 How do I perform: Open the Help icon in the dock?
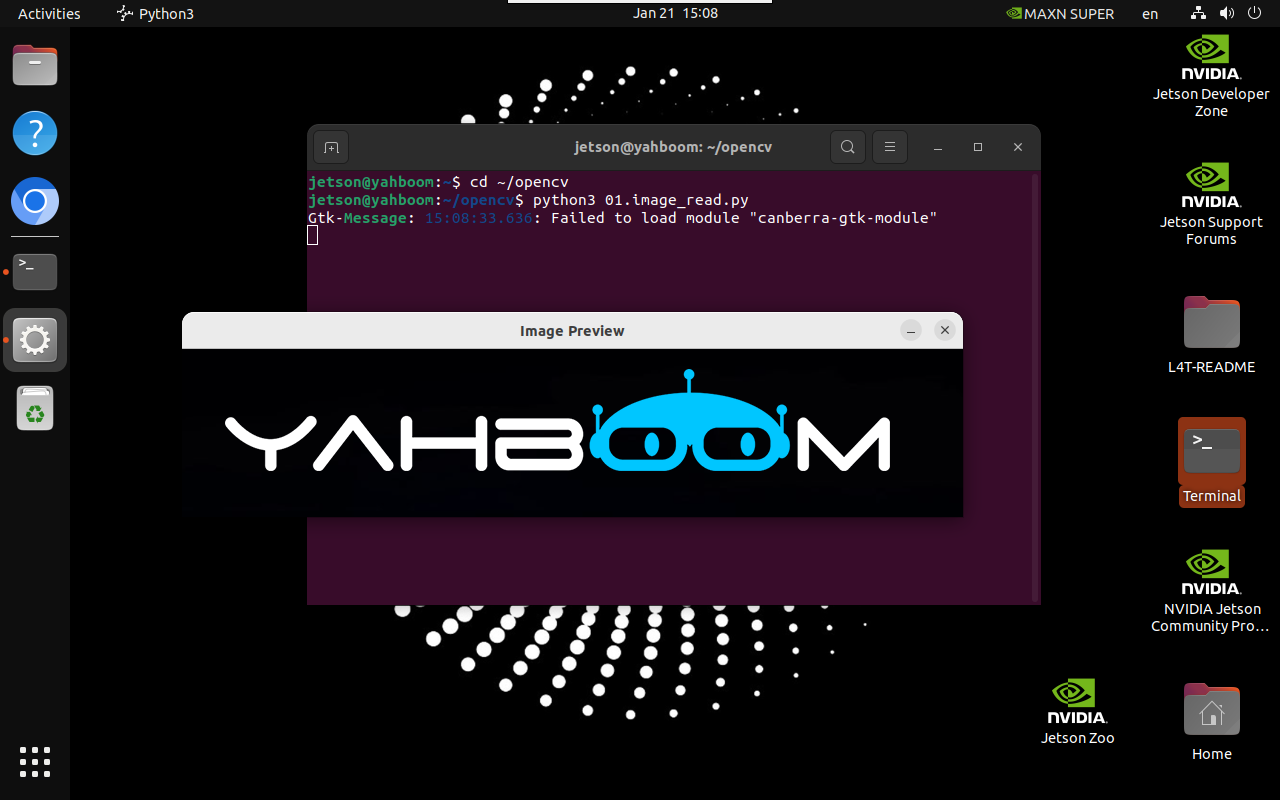pyautogui.click(x=35, y=133)
